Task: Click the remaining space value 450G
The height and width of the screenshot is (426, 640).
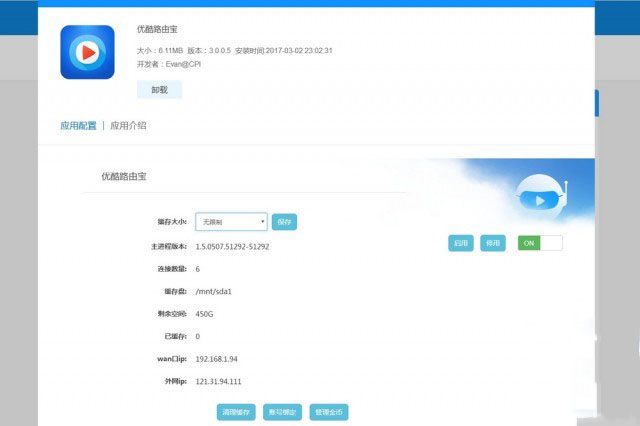Action: [x=204, y=314]
